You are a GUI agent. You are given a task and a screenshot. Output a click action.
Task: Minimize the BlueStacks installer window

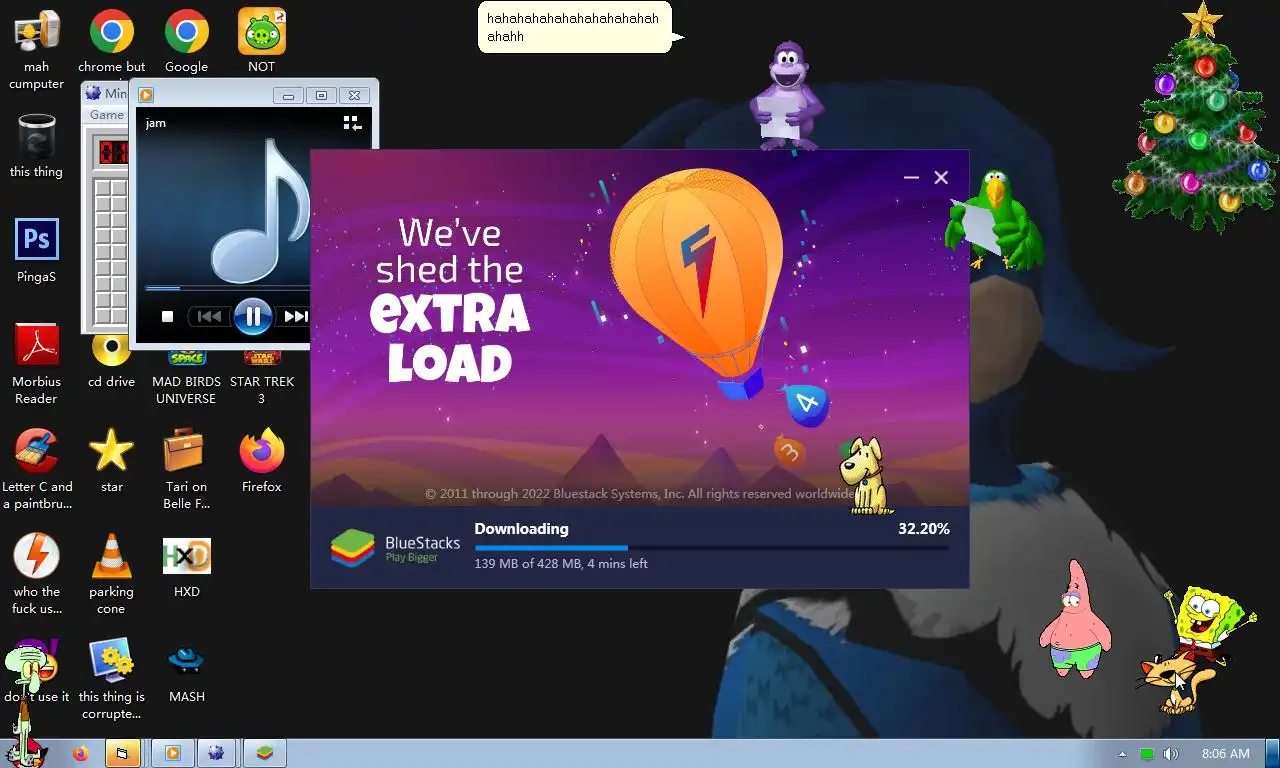pos(911,177)
